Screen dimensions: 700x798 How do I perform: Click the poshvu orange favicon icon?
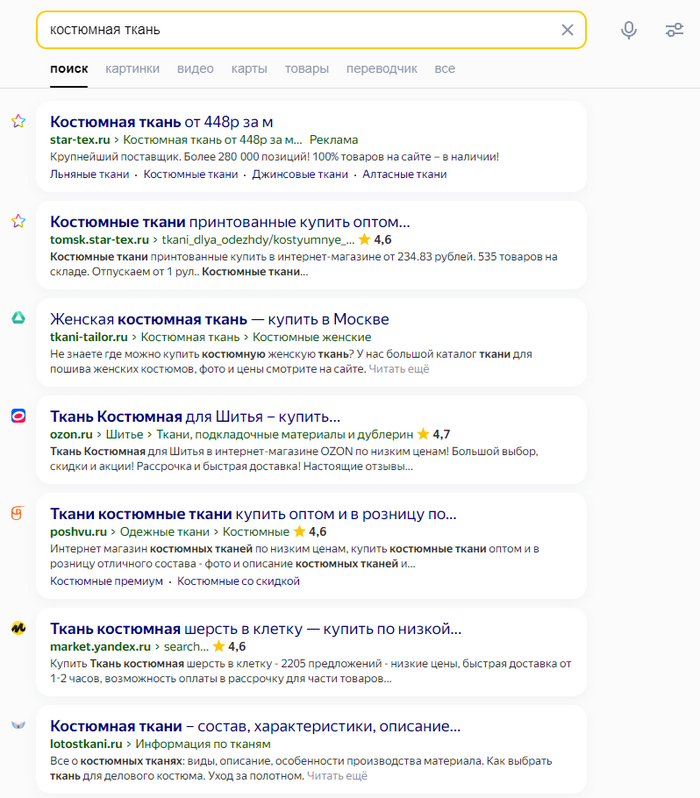tap(18, 513)
